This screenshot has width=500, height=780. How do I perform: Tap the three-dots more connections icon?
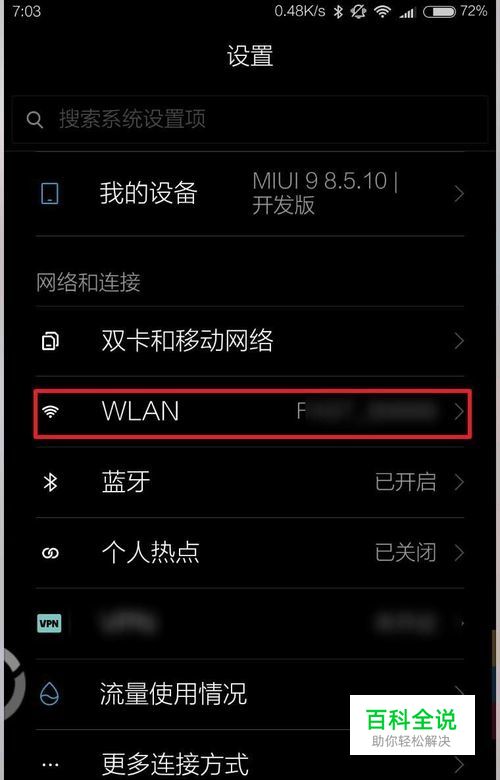coord(50,764)
